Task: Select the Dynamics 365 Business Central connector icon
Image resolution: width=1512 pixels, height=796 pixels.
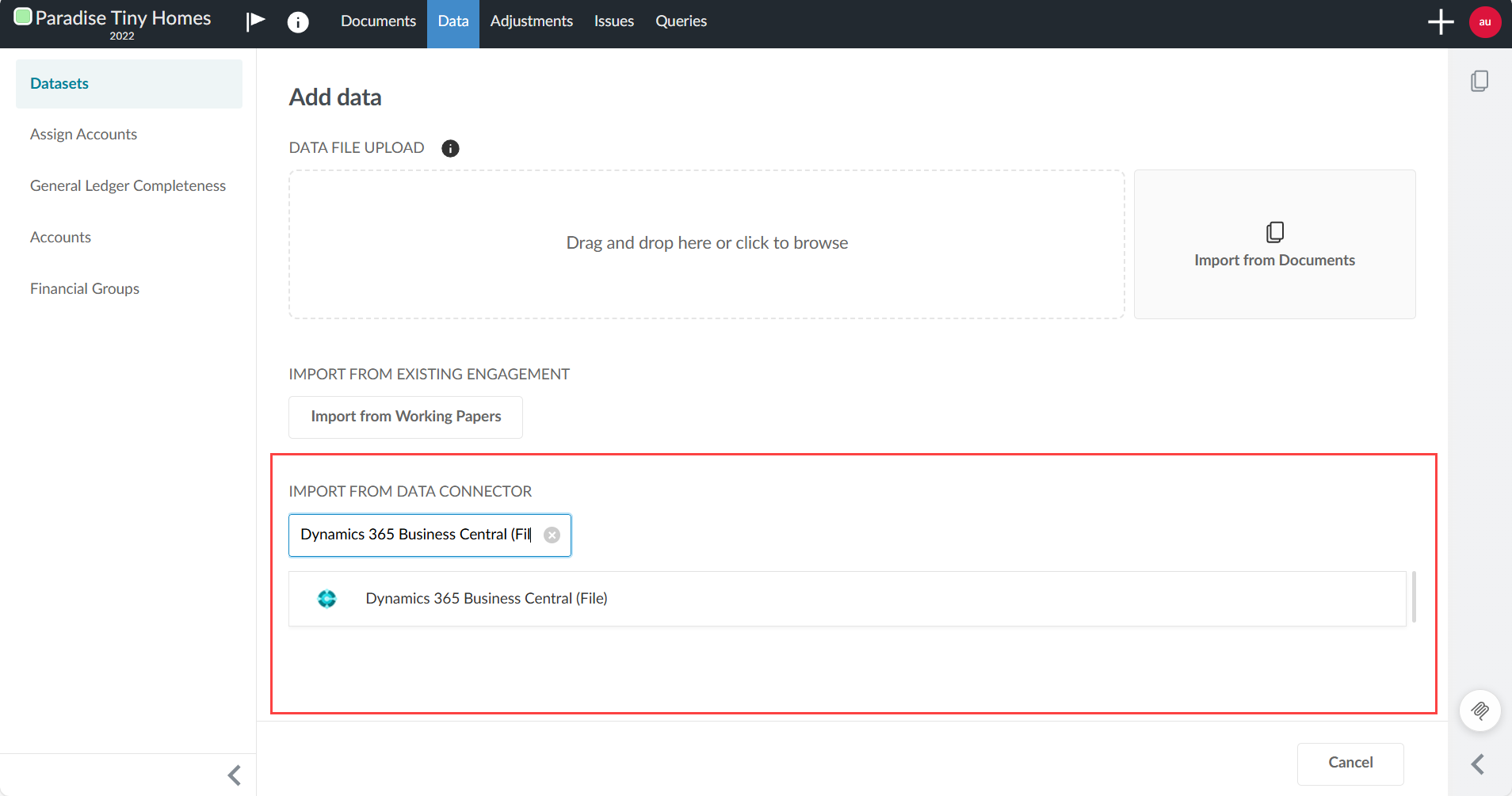Action: pyautogui.click(x=327, y=598)
